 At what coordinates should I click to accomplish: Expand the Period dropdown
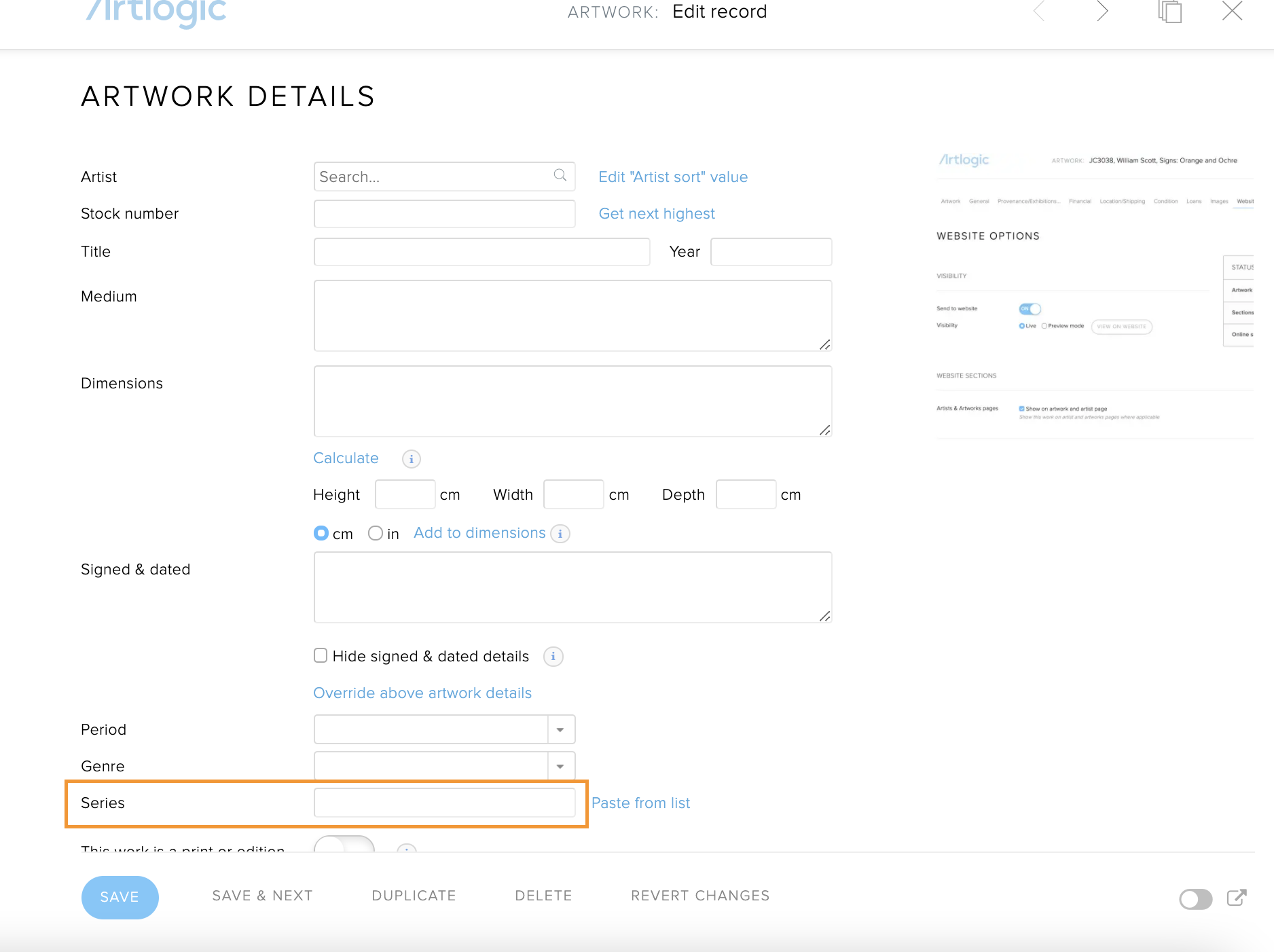pyautogui.click(x=560, y=730)
